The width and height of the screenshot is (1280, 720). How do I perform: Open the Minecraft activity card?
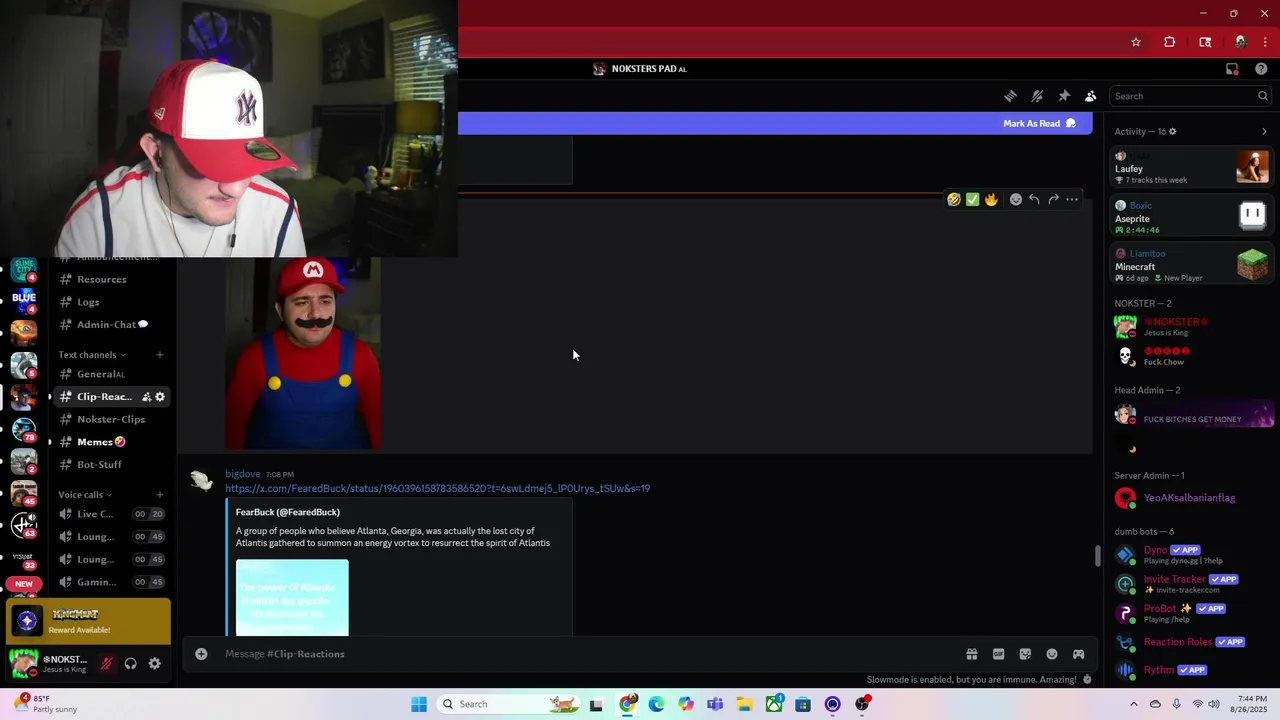tap(1192, 265)
